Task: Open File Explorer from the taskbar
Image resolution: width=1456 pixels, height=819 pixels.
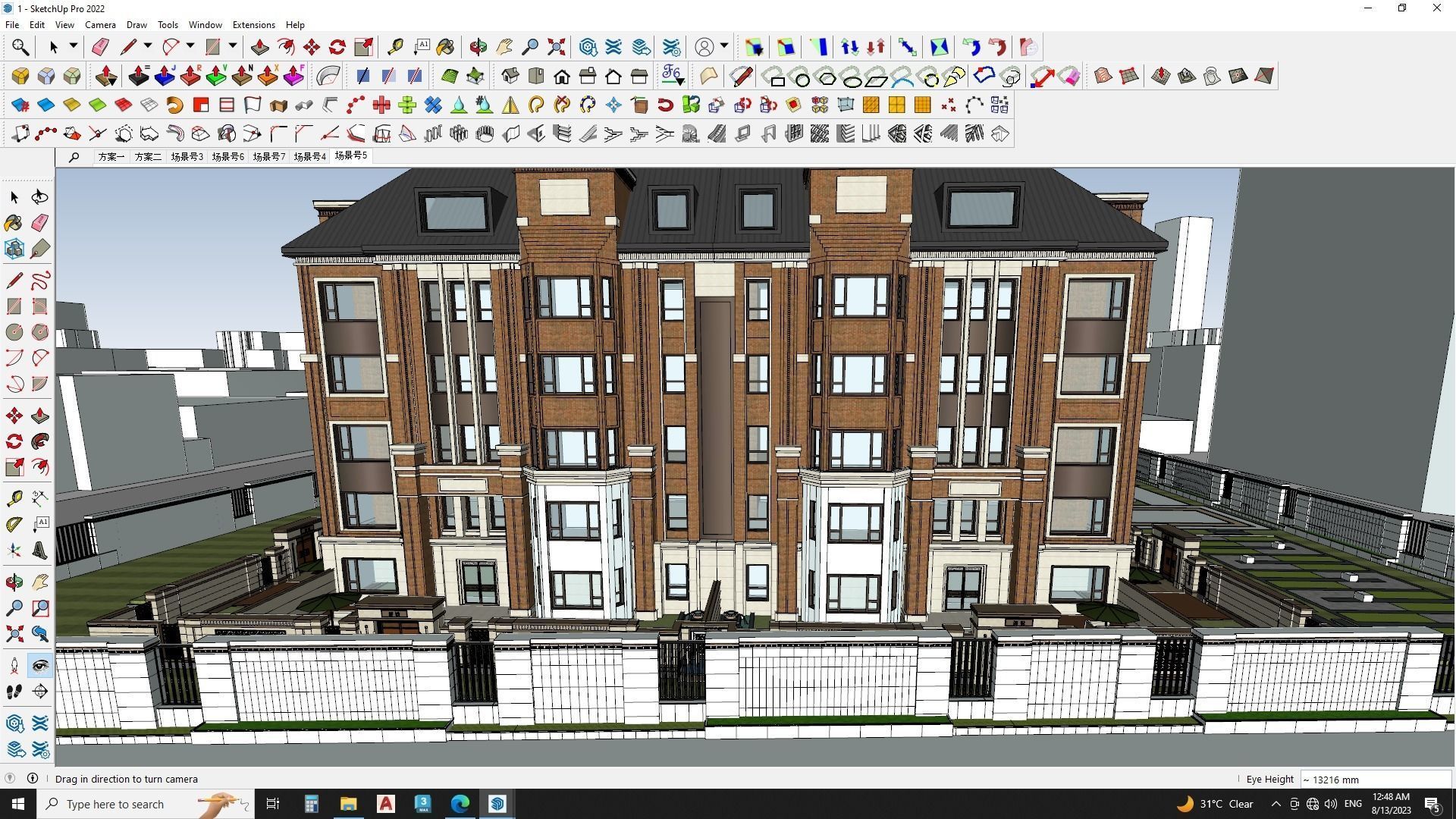Action: pyautogui.click(x=348, y=804)
